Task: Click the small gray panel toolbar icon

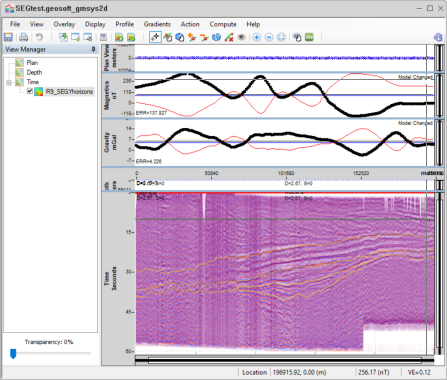Action: click(103, 37)
